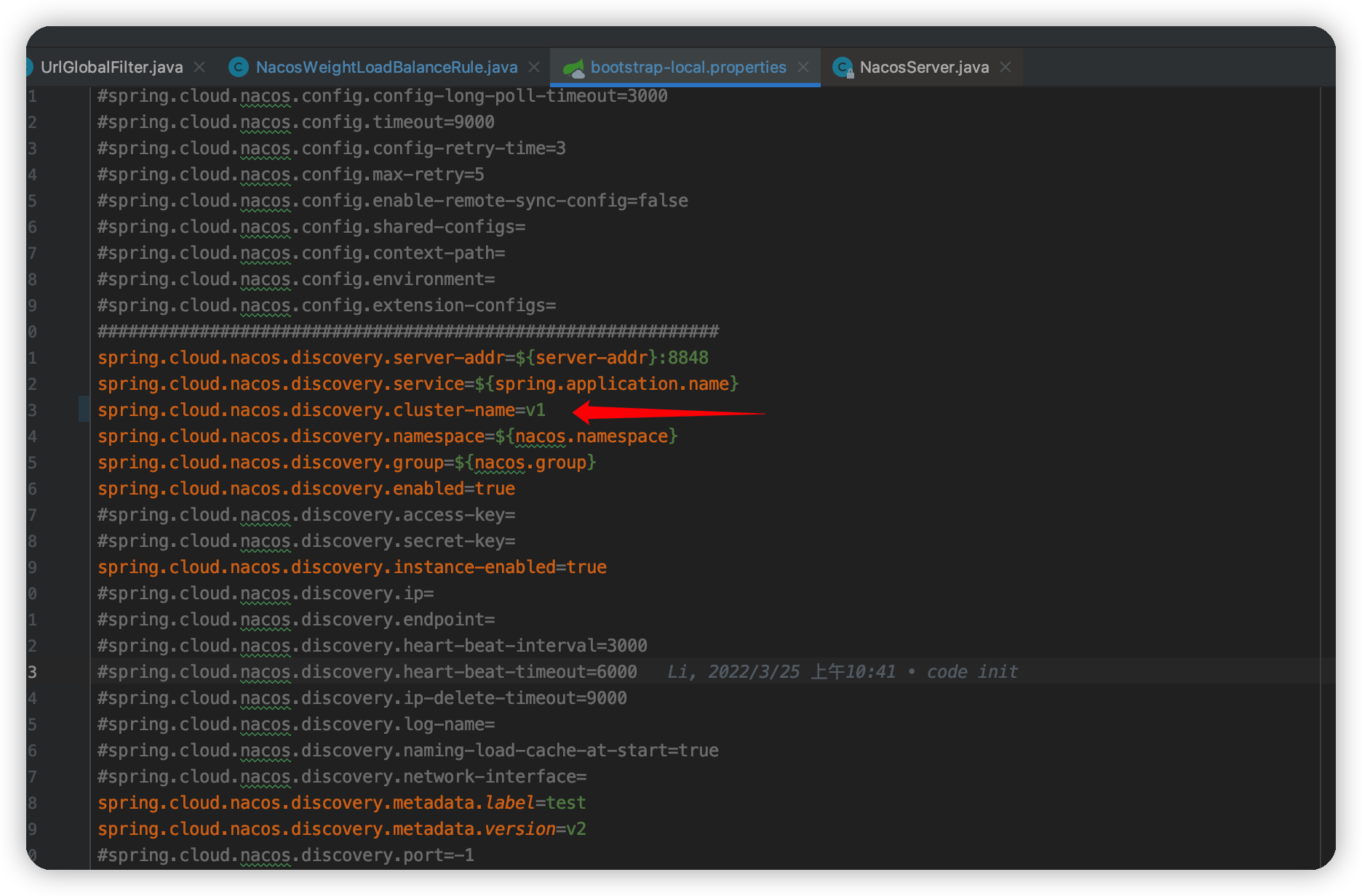Click the commented ip-delete-timeout=9000 line

click(362, 698)
